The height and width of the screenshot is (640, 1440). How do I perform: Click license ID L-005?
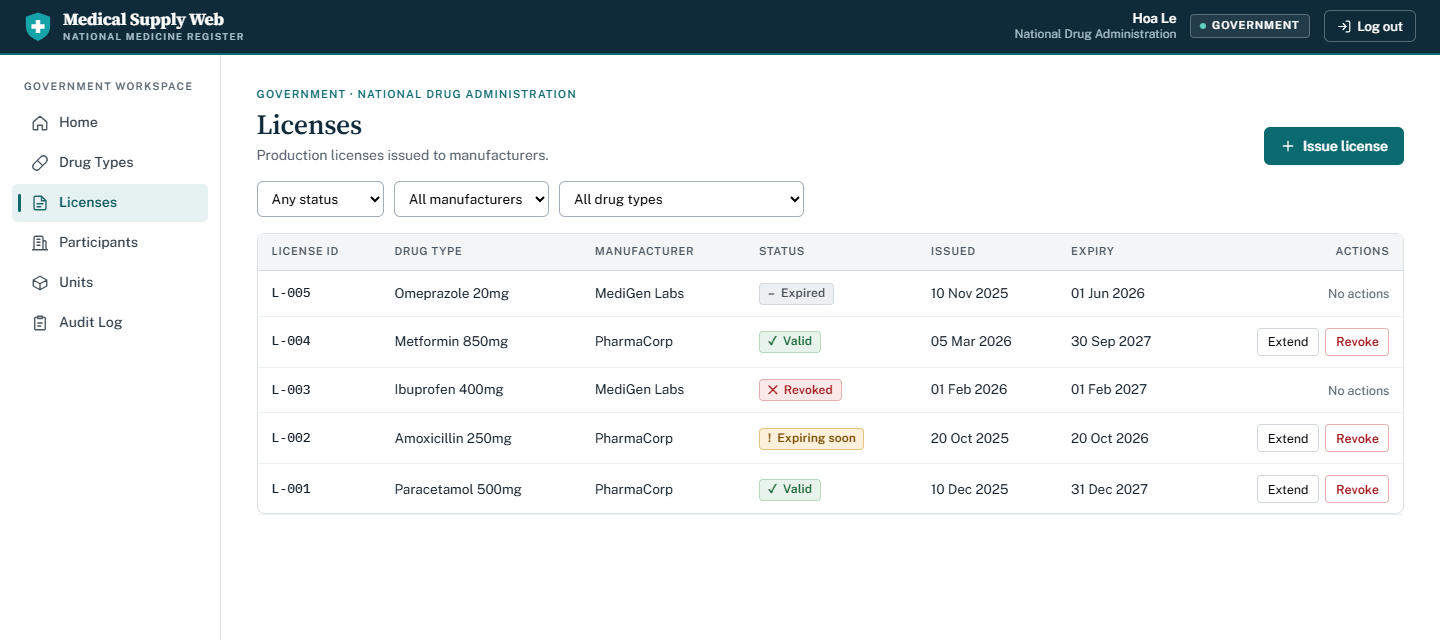pos(291,294)
